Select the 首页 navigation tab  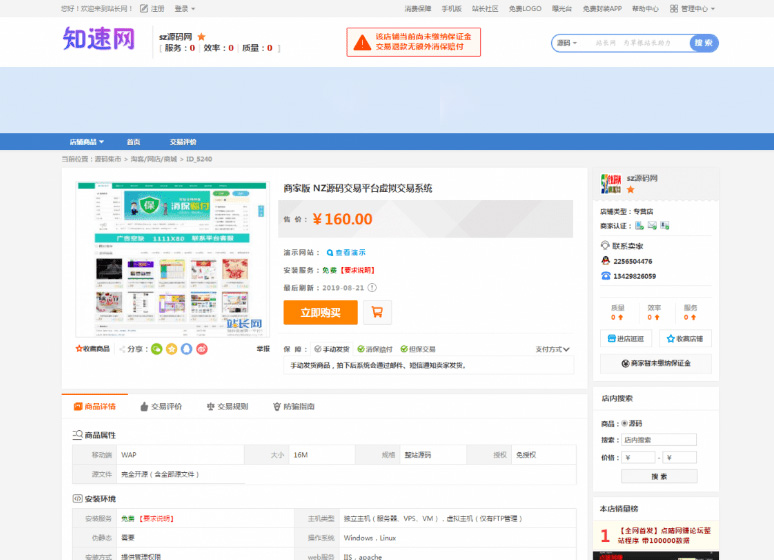point(133,142)
